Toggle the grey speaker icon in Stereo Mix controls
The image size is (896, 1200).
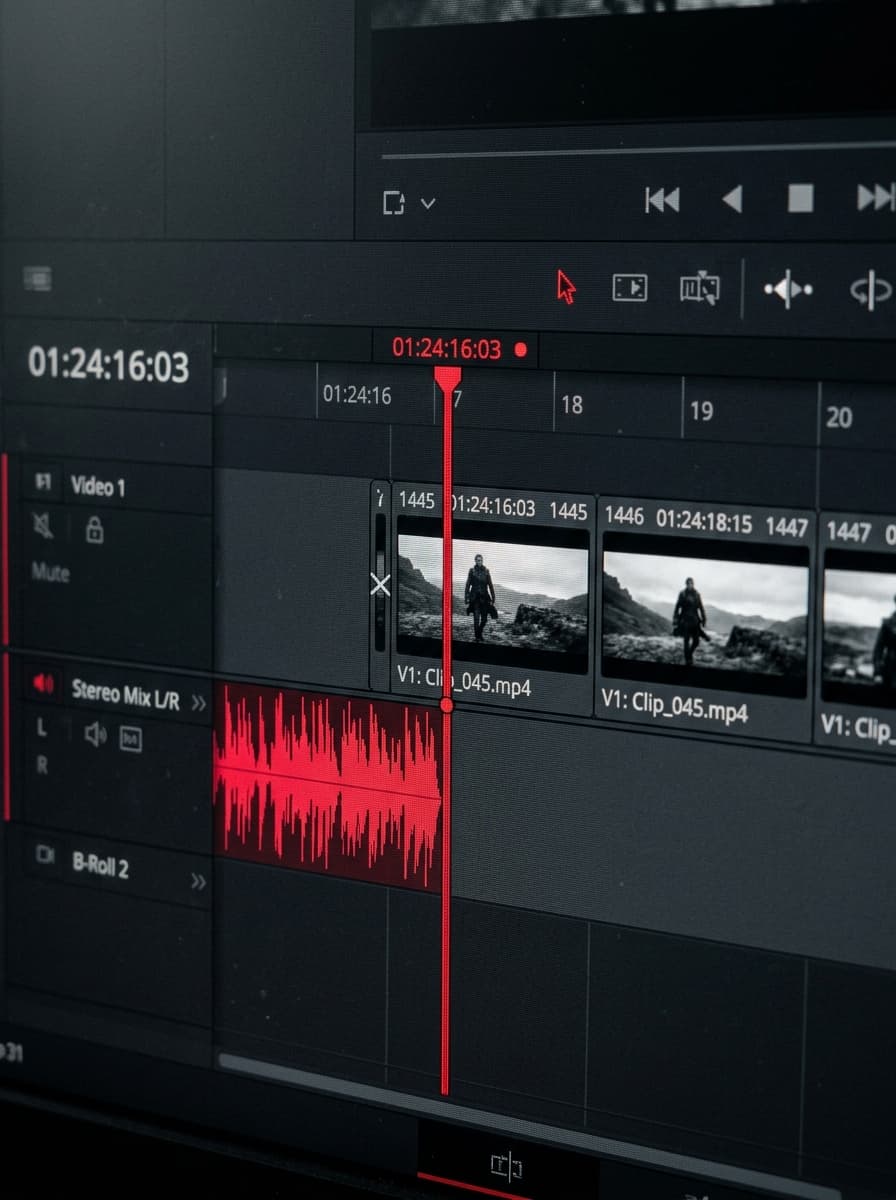click(95, 734)
